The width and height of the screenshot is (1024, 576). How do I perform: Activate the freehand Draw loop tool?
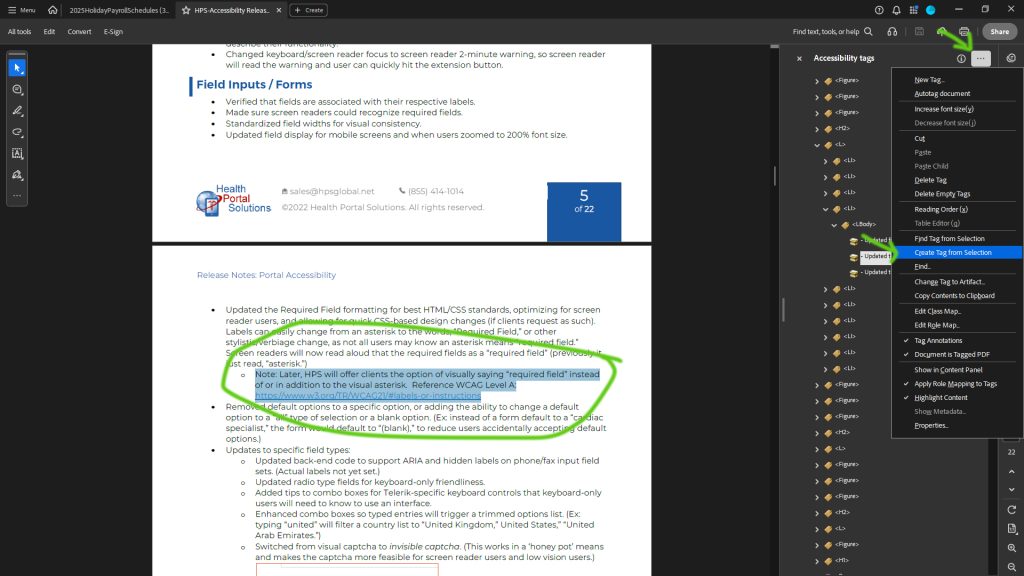pyautogui.click(x=17, y=132)
